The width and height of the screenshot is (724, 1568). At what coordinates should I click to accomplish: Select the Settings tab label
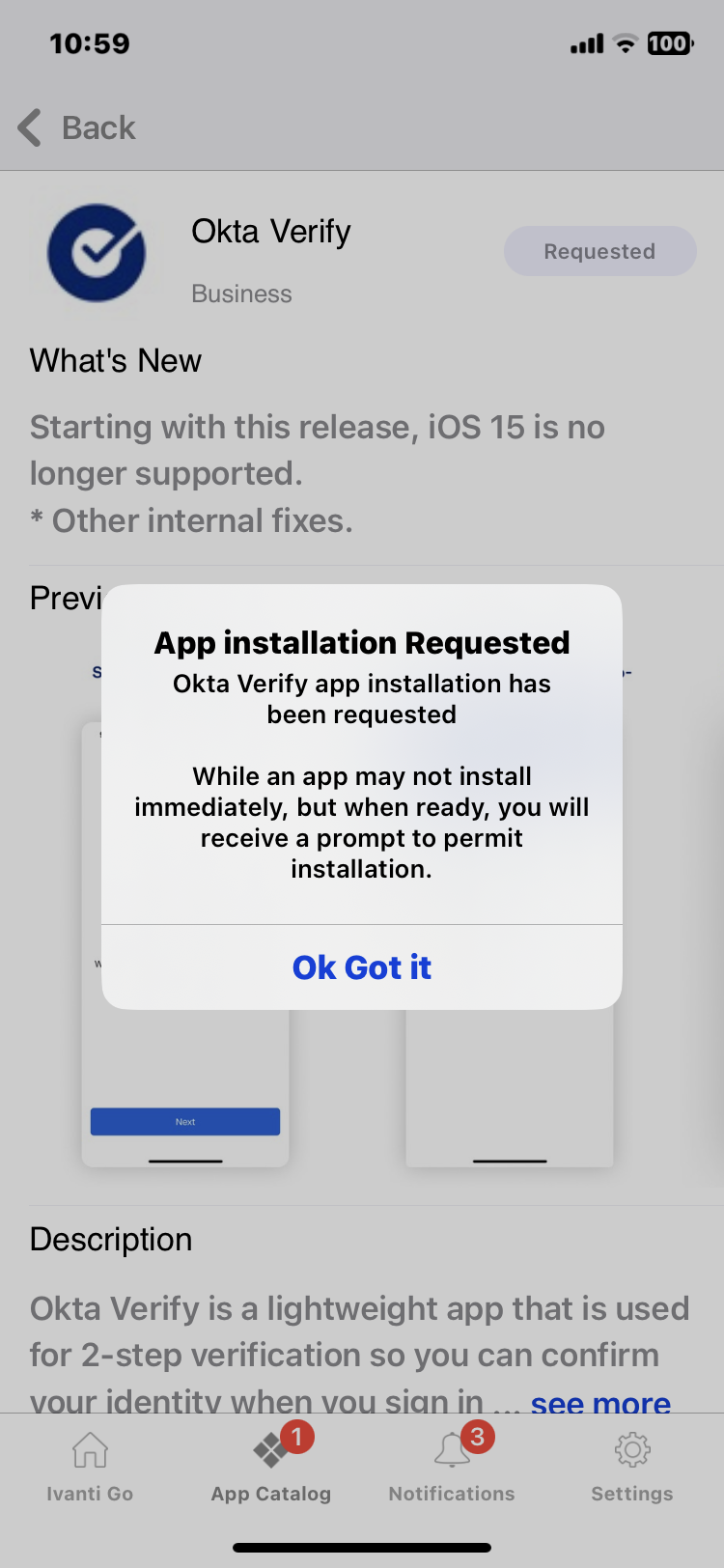[x=632, y=1494]
